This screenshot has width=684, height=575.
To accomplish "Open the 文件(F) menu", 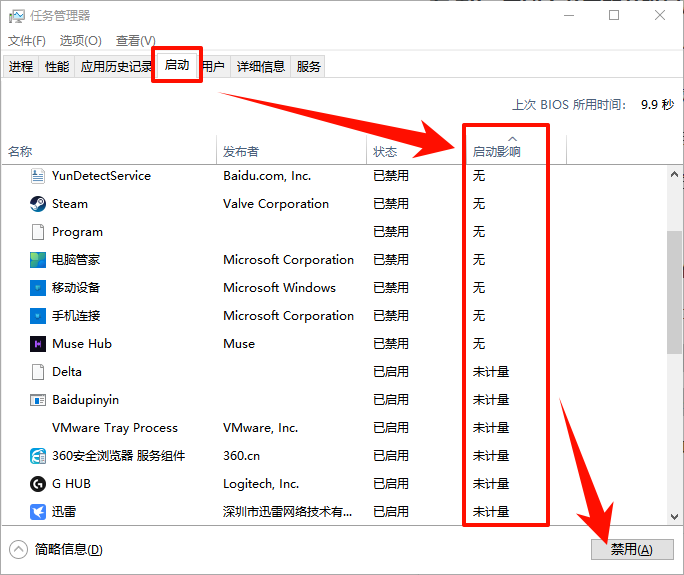I will [27, 41].
